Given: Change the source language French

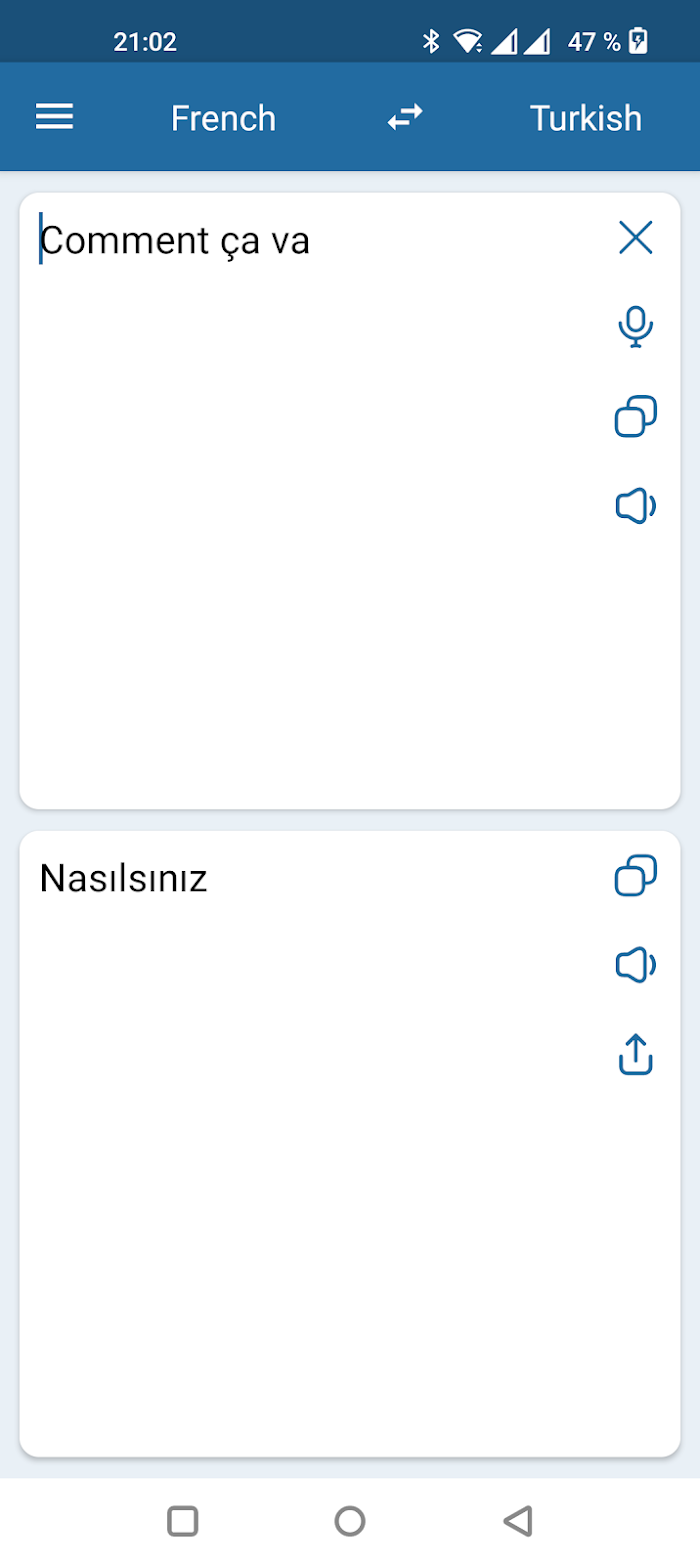Looking at the screenshot, I should pos(223,118).
